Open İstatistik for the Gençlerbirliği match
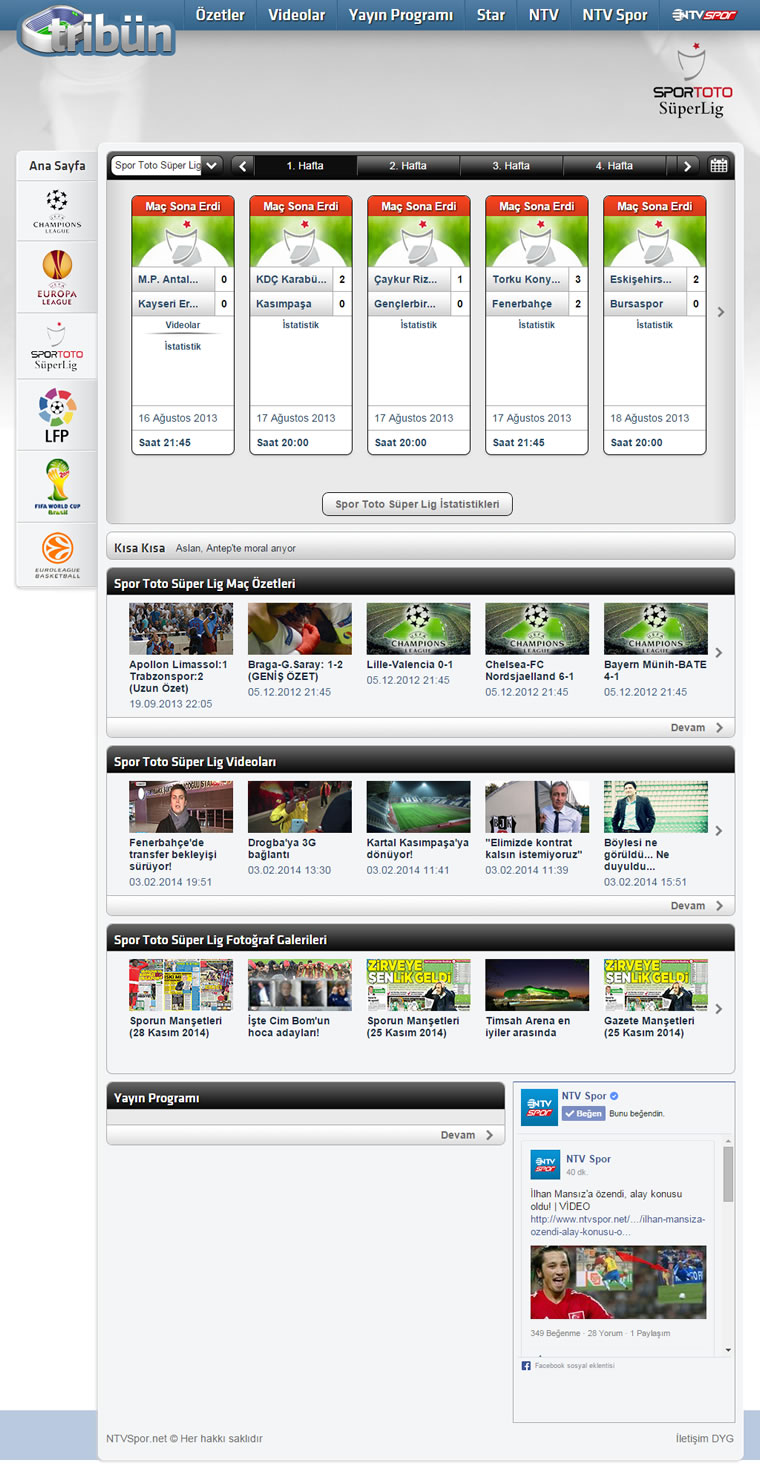The image size is (760, 1475). coord(419,325)
